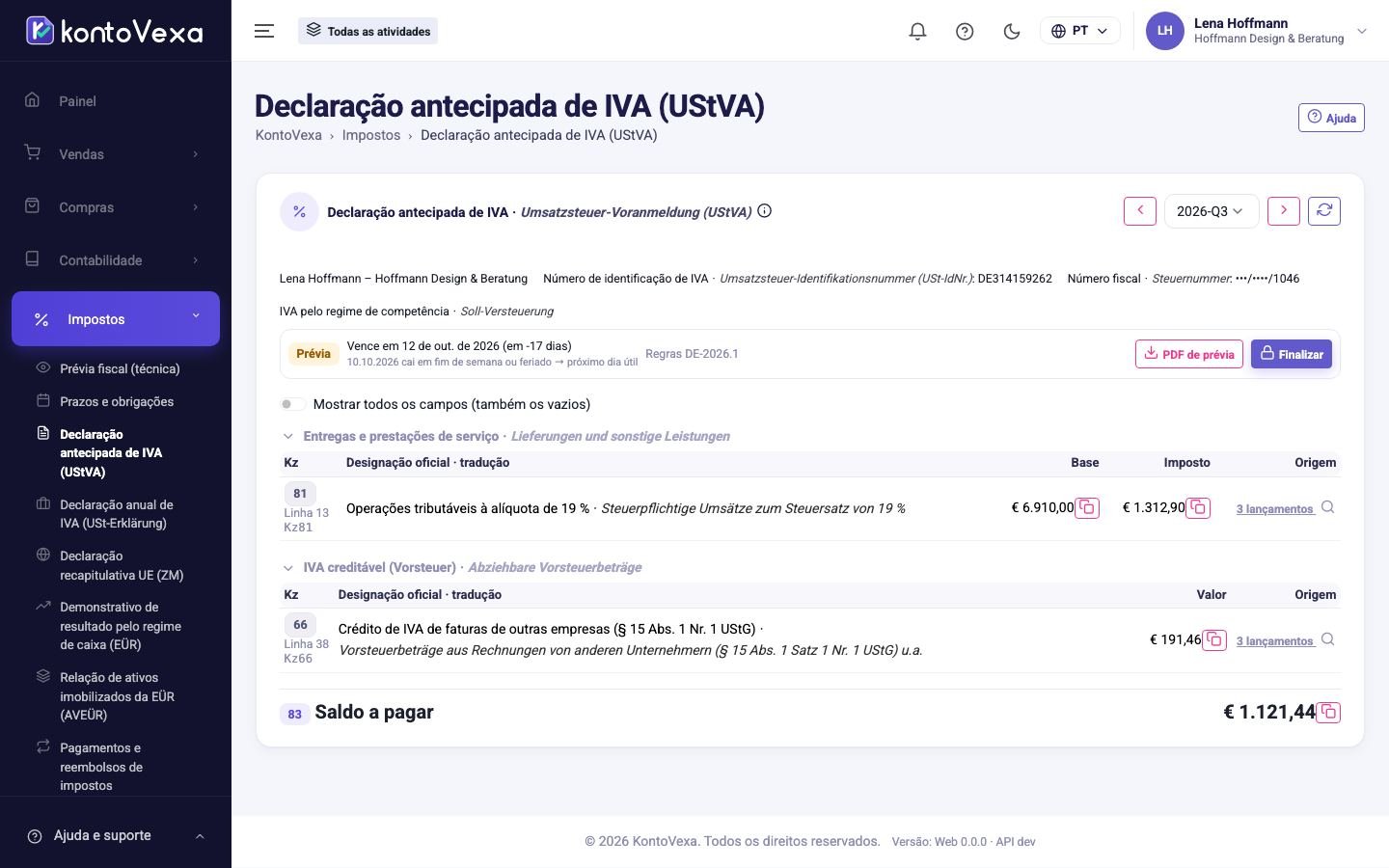
Task: Click the VAT ID DE314159262
Action: 1015,279
